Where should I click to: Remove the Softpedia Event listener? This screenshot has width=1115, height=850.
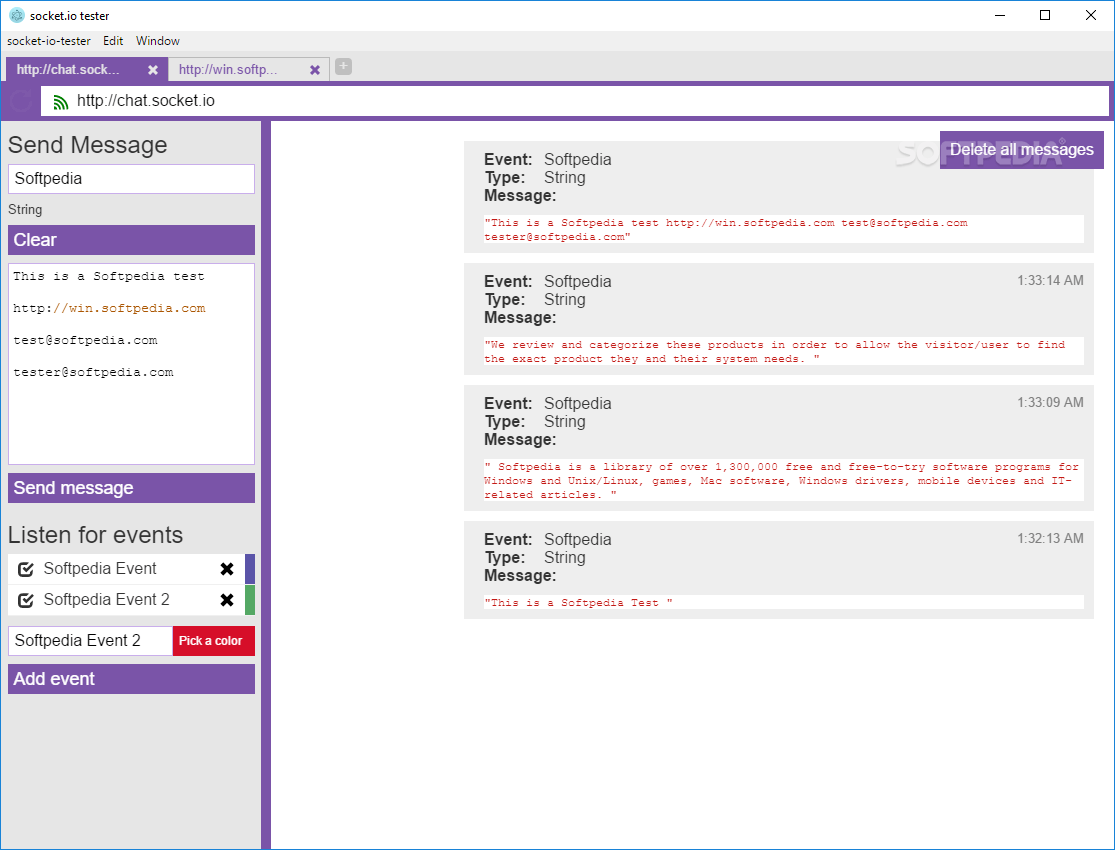coord(227,569)
